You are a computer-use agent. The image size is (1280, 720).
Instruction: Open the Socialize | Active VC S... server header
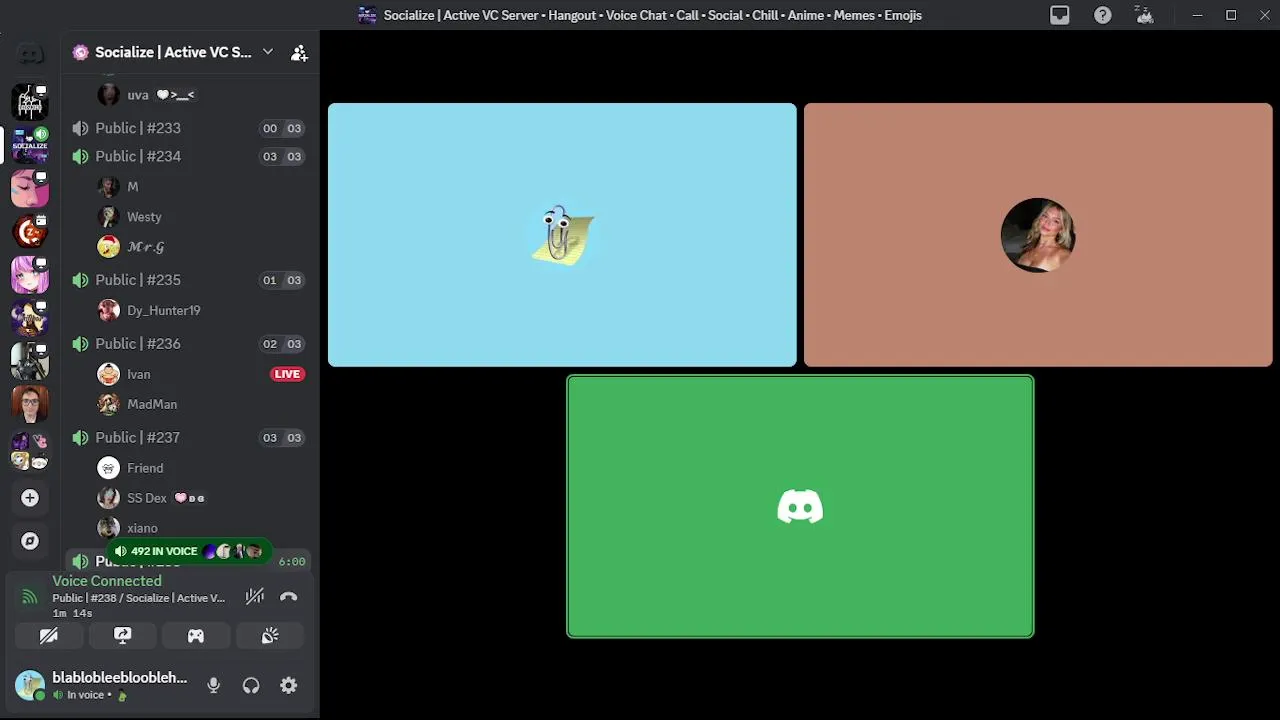point(174,52)
